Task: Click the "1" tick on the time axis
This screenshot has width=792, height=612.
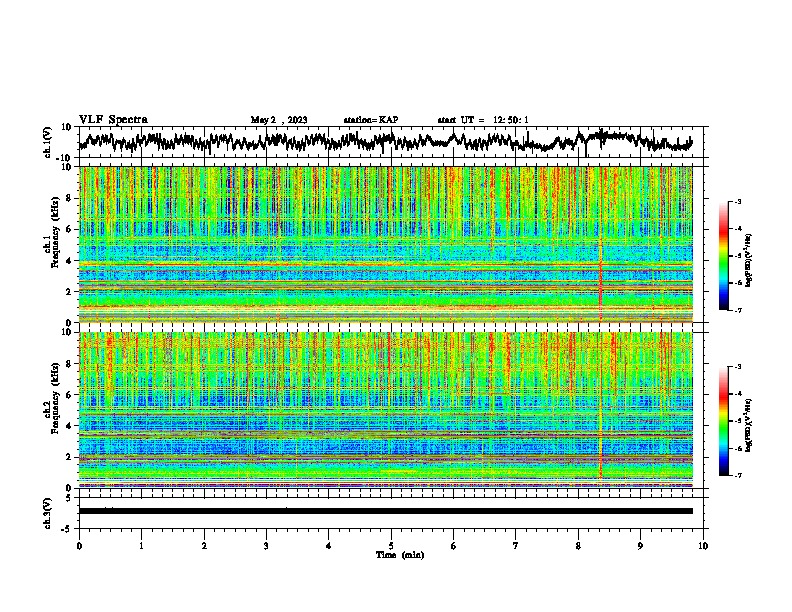Action: click(141, 546)
